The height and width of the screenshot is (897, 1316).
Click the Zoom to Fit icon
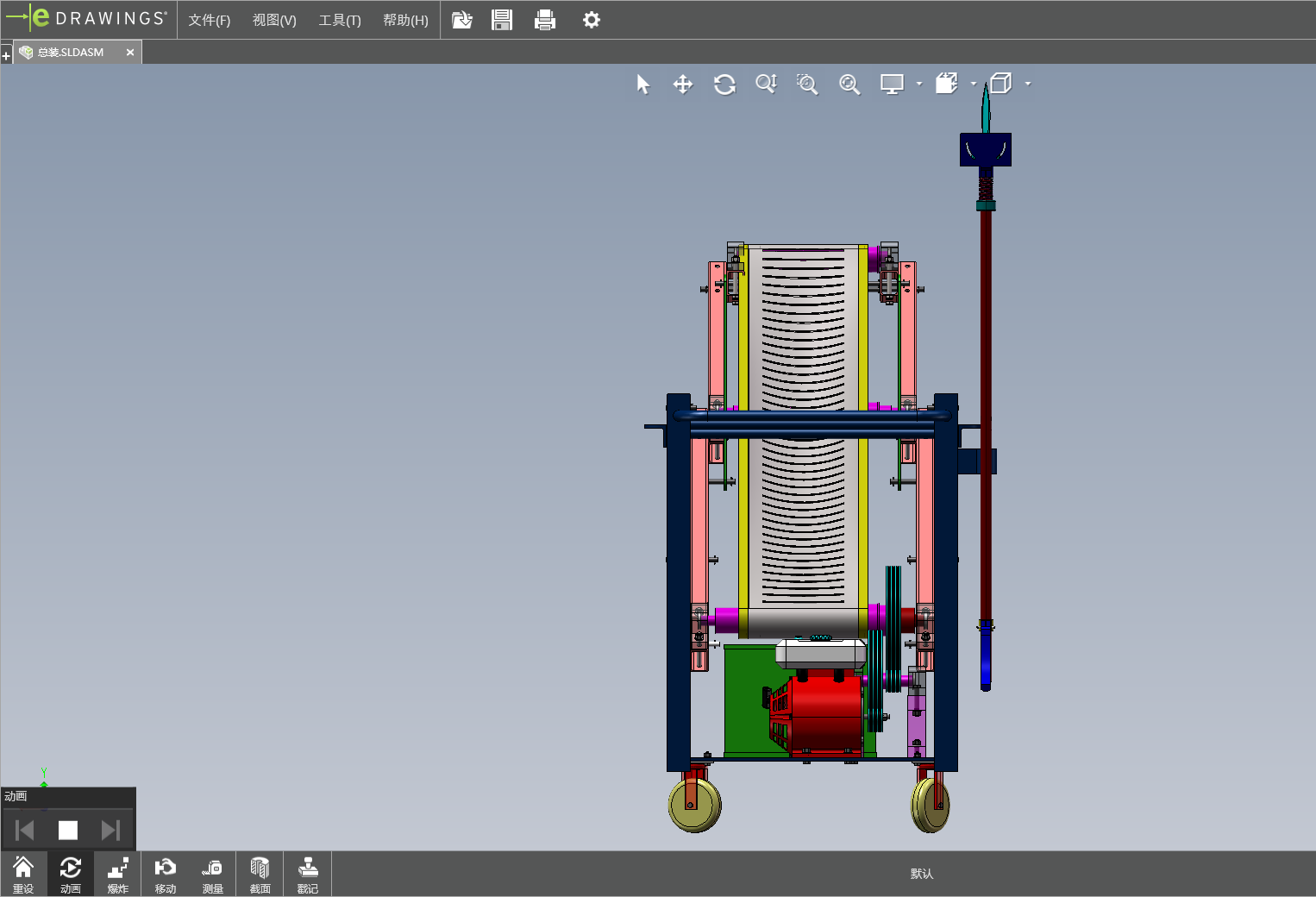(x=849, y=85)
